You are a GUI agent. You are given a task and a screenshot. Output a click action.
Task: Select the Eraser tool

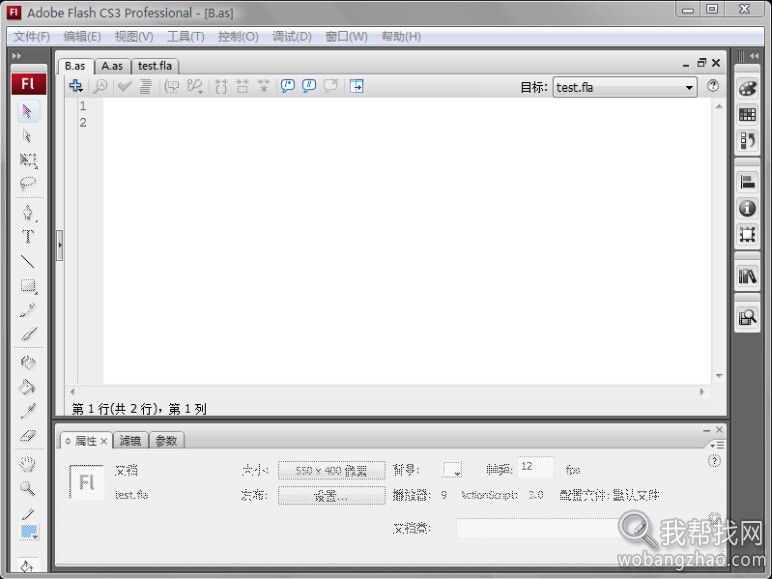click(28, 435)
